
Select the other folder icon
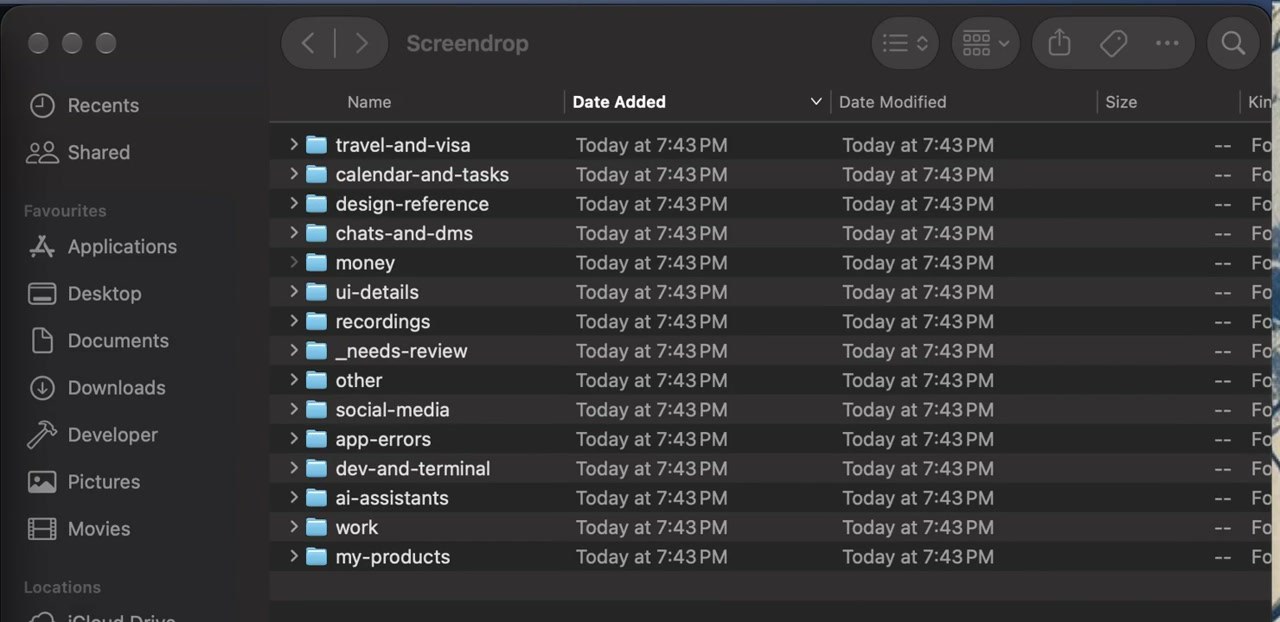tap(316, 380)
